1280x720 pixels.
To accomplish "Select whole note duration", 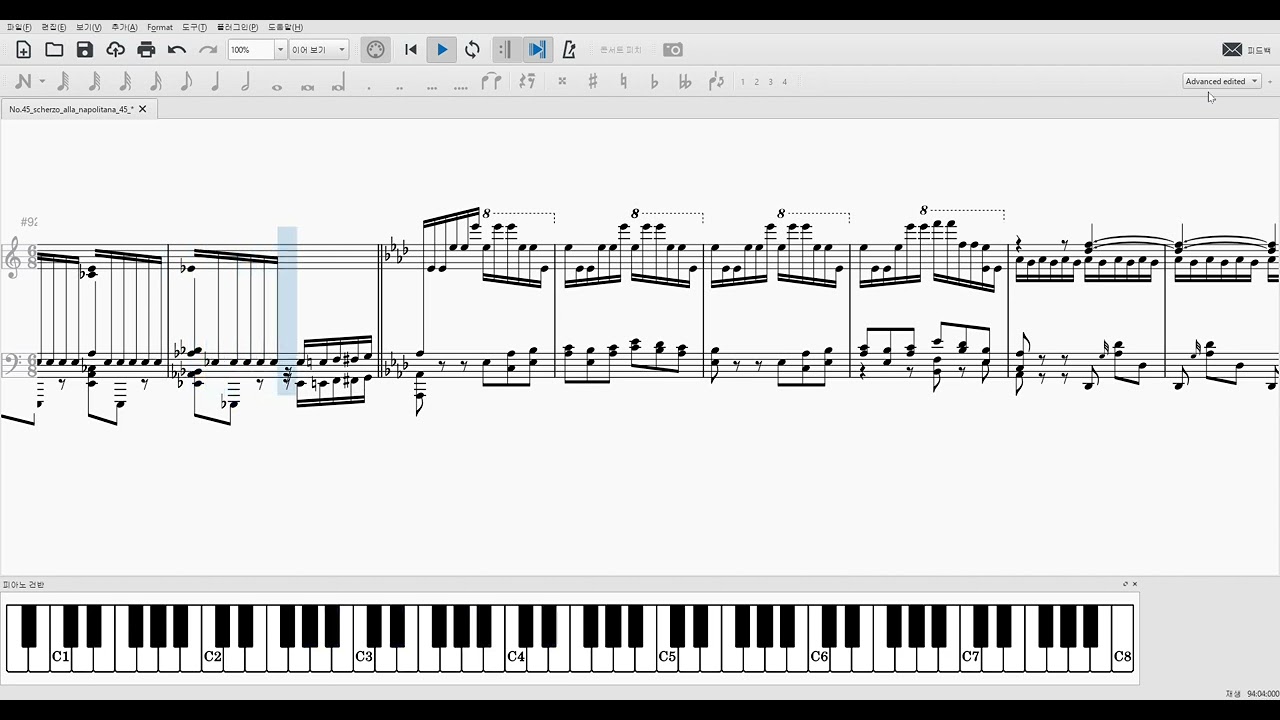I will tap(277, 86).
